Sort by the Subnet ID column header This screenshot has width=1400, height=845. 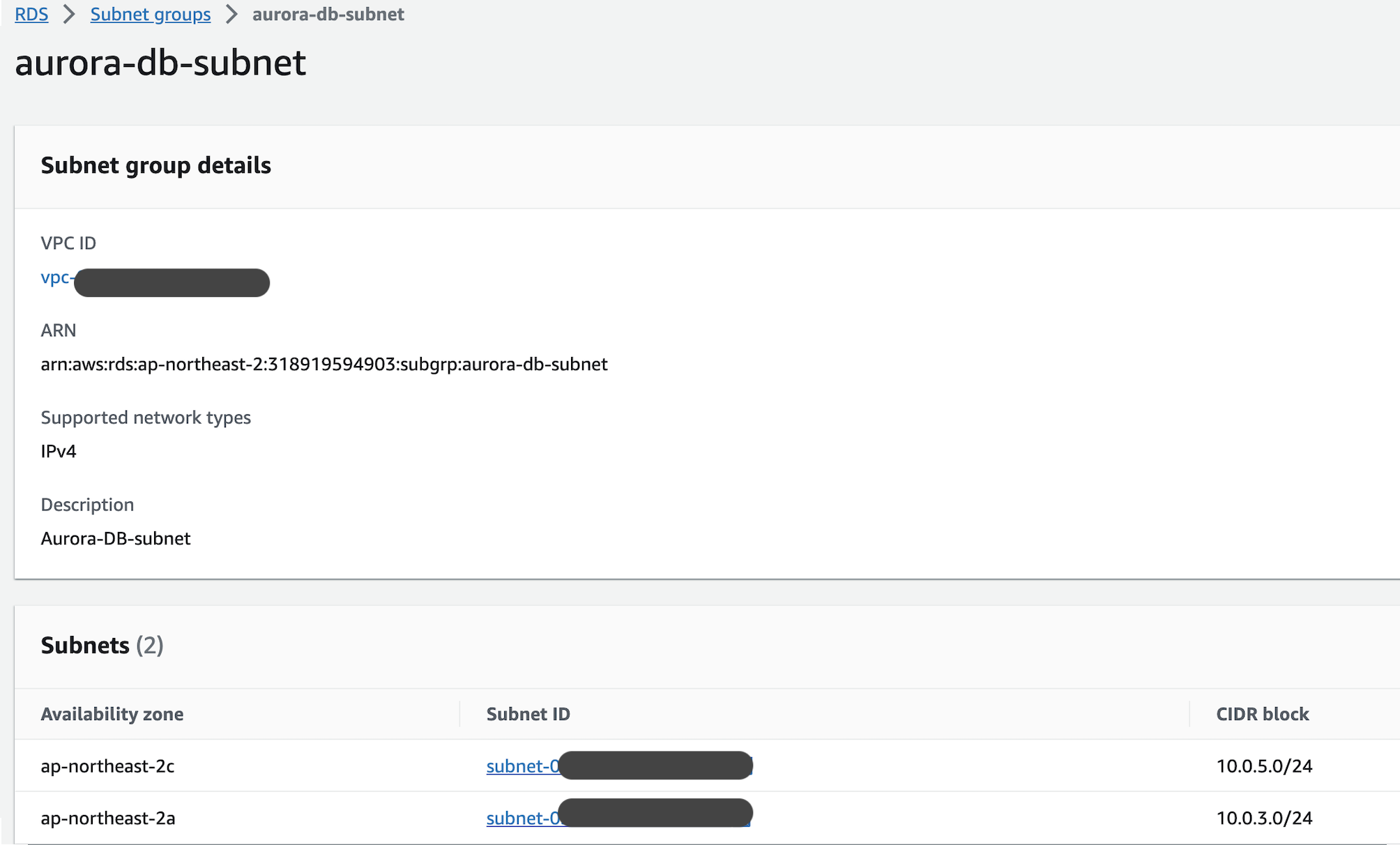[x=528, y=714]
